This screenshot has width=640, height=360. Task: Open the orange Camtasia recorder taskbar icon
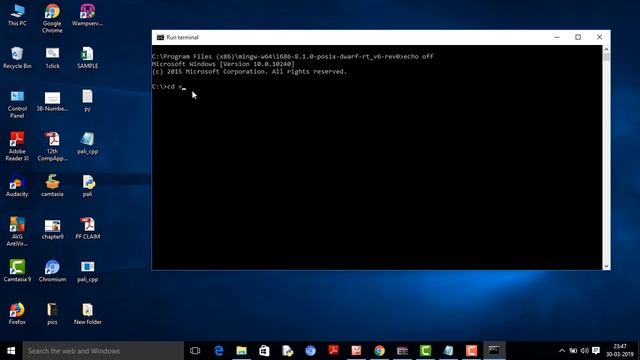pyautogui.click(x=471, y=351)
